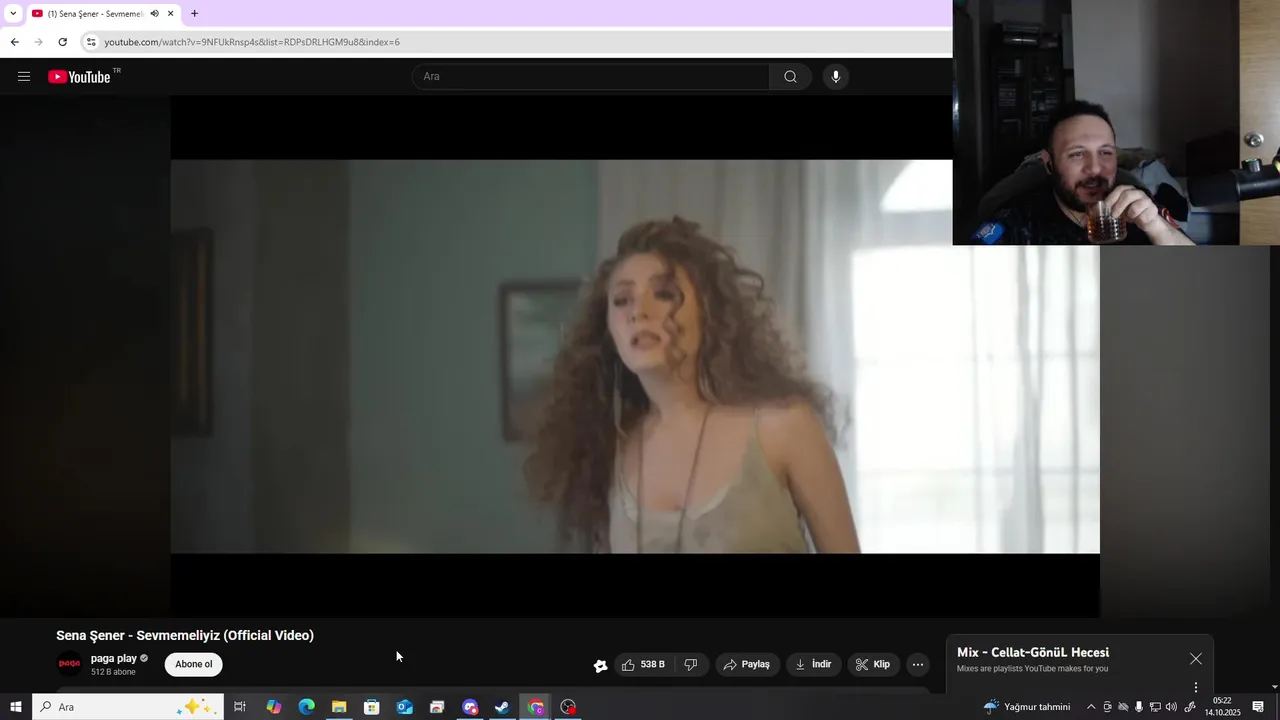
Task: Create a clip with the Klip button
Action: (x=872, y=664)
